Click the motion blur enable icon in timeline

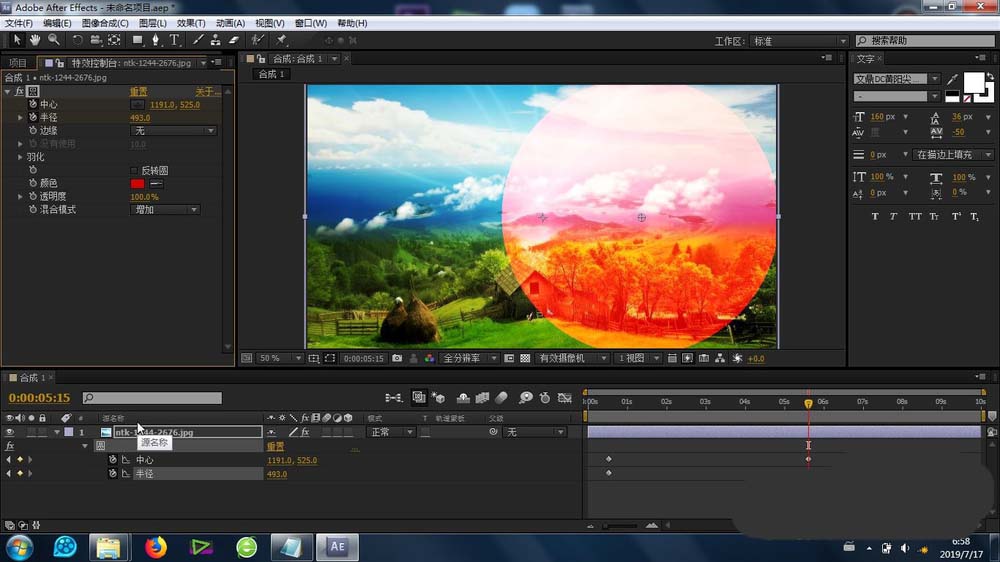[501, 398]
